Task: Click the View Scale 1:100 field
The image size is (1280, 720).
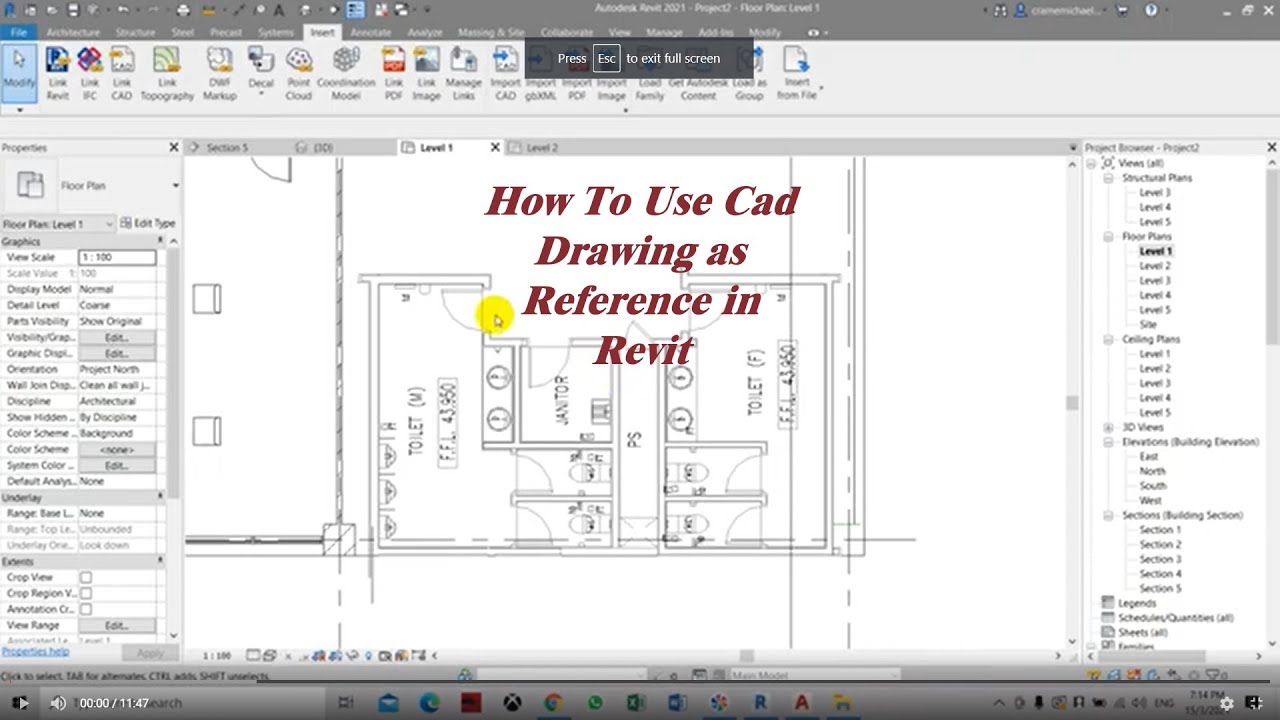Action: 117,257
